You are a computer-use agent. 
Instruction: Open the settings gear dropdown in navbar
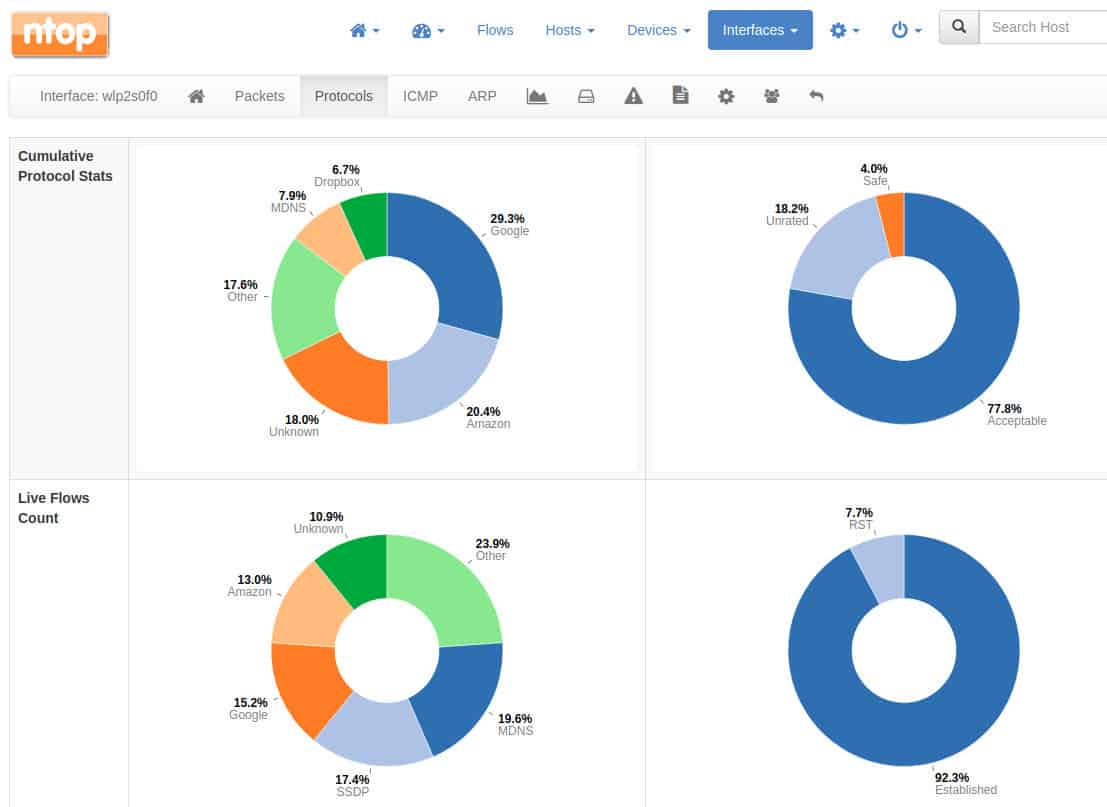coord(844,30)
